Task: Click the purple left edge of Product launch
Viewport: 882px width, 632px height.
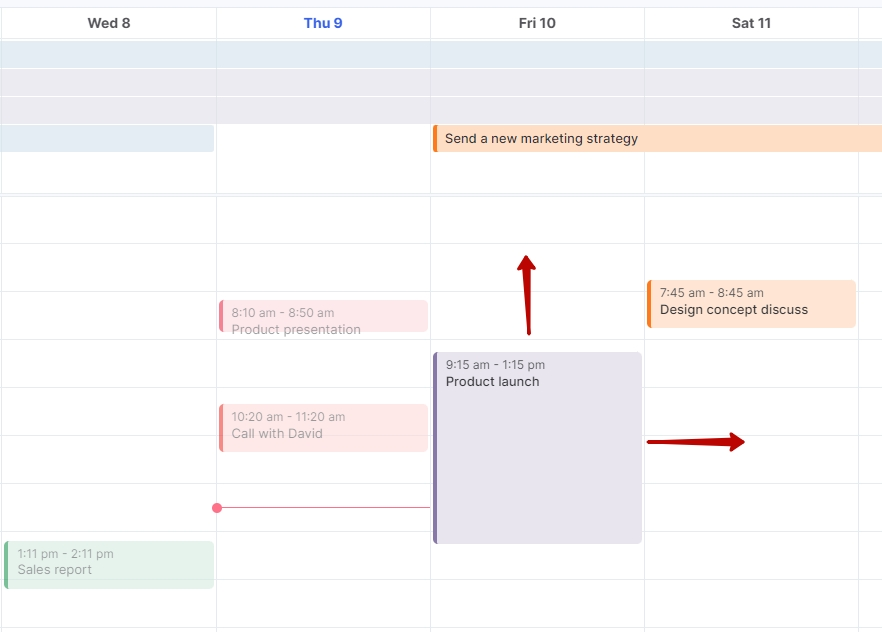Action: tap(435, 448)
